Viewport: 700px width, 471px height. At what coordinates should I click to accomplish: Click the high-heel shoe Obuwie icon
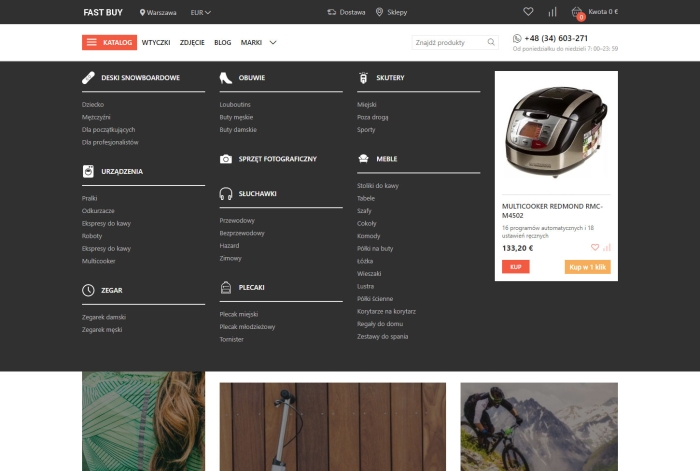point(226,78)
